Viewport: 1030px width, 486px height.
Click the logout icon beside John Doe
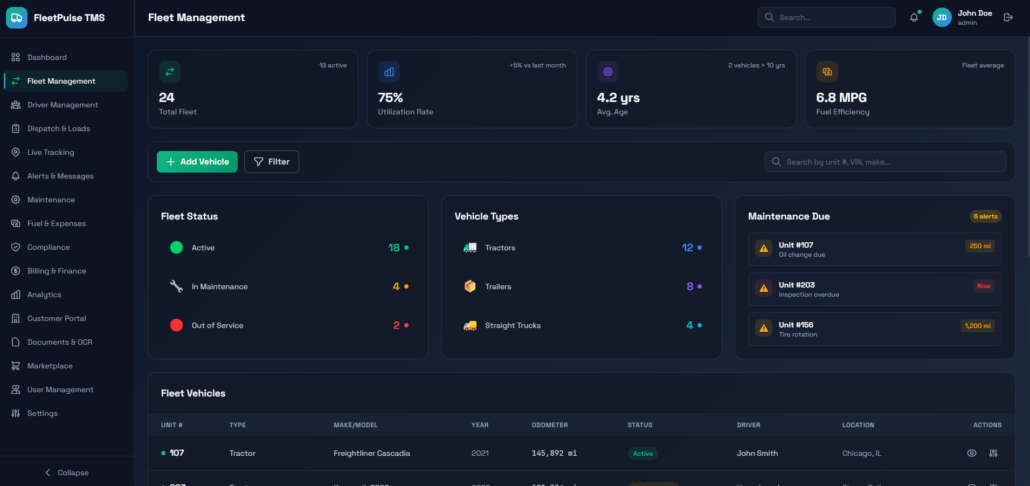(1007, 17)
